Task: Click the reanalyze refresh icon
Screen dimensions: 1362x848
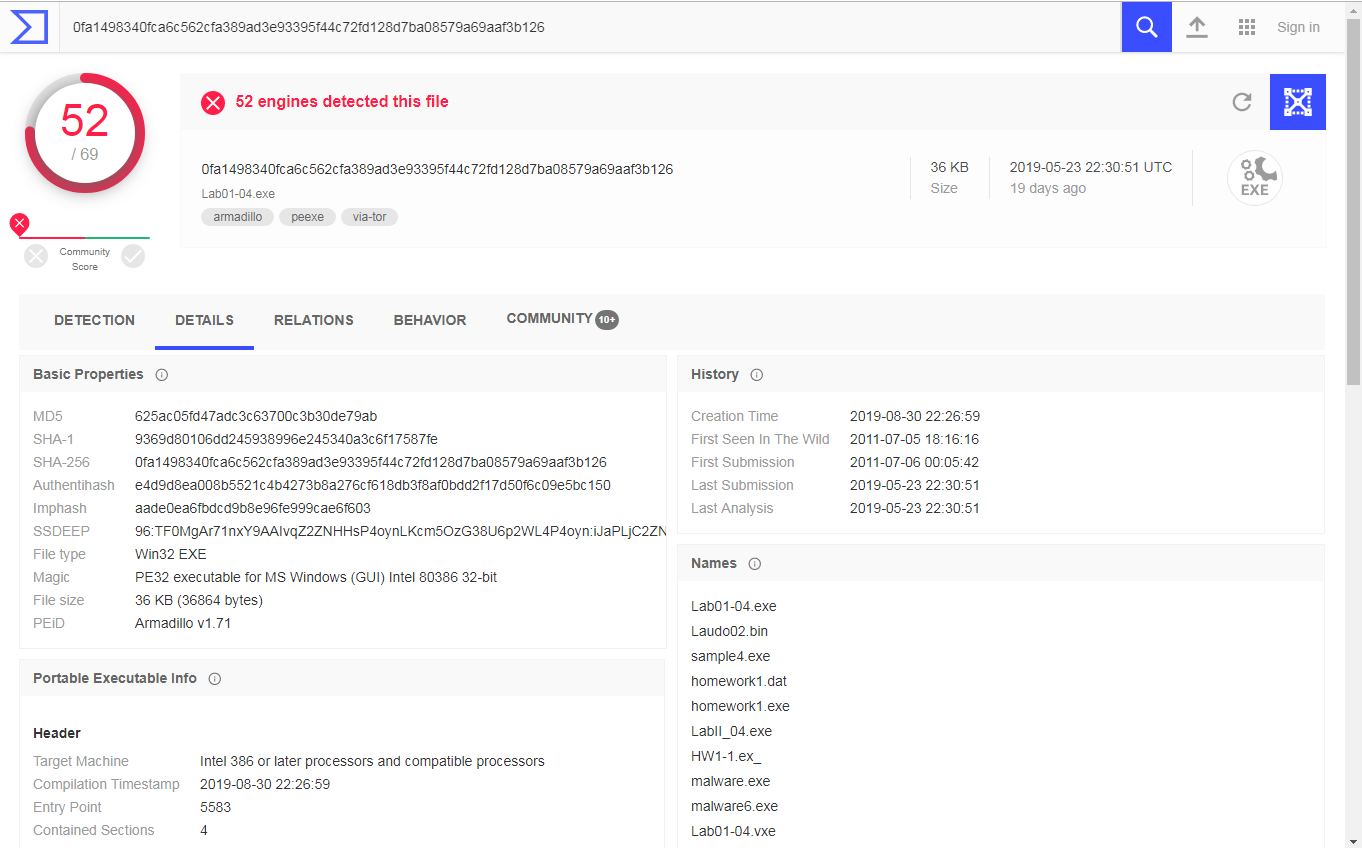Action: pos(1242,101)
